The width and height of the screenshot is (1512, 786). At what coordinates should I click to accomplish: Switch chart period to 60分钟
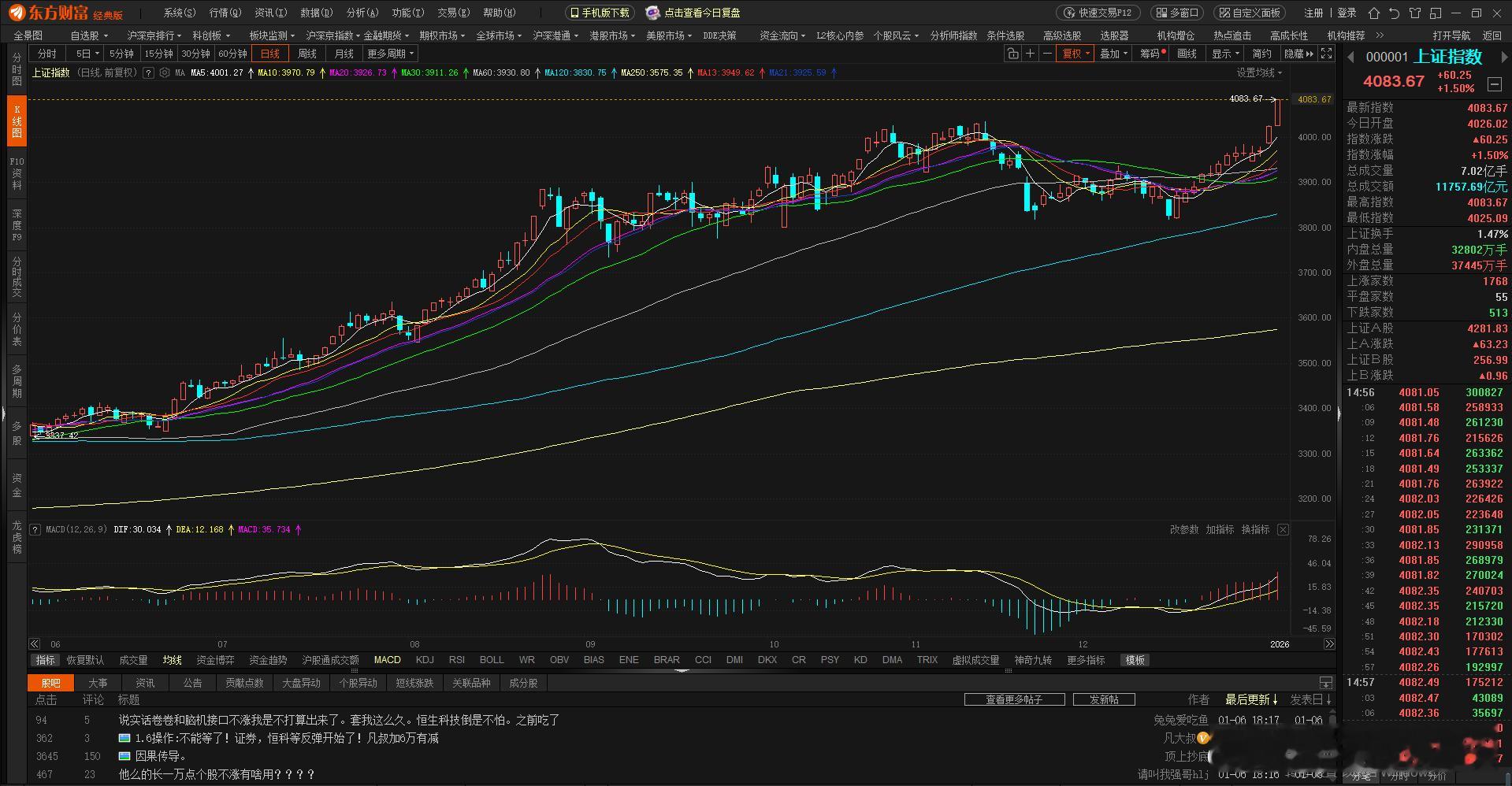[x=232, y=54]
